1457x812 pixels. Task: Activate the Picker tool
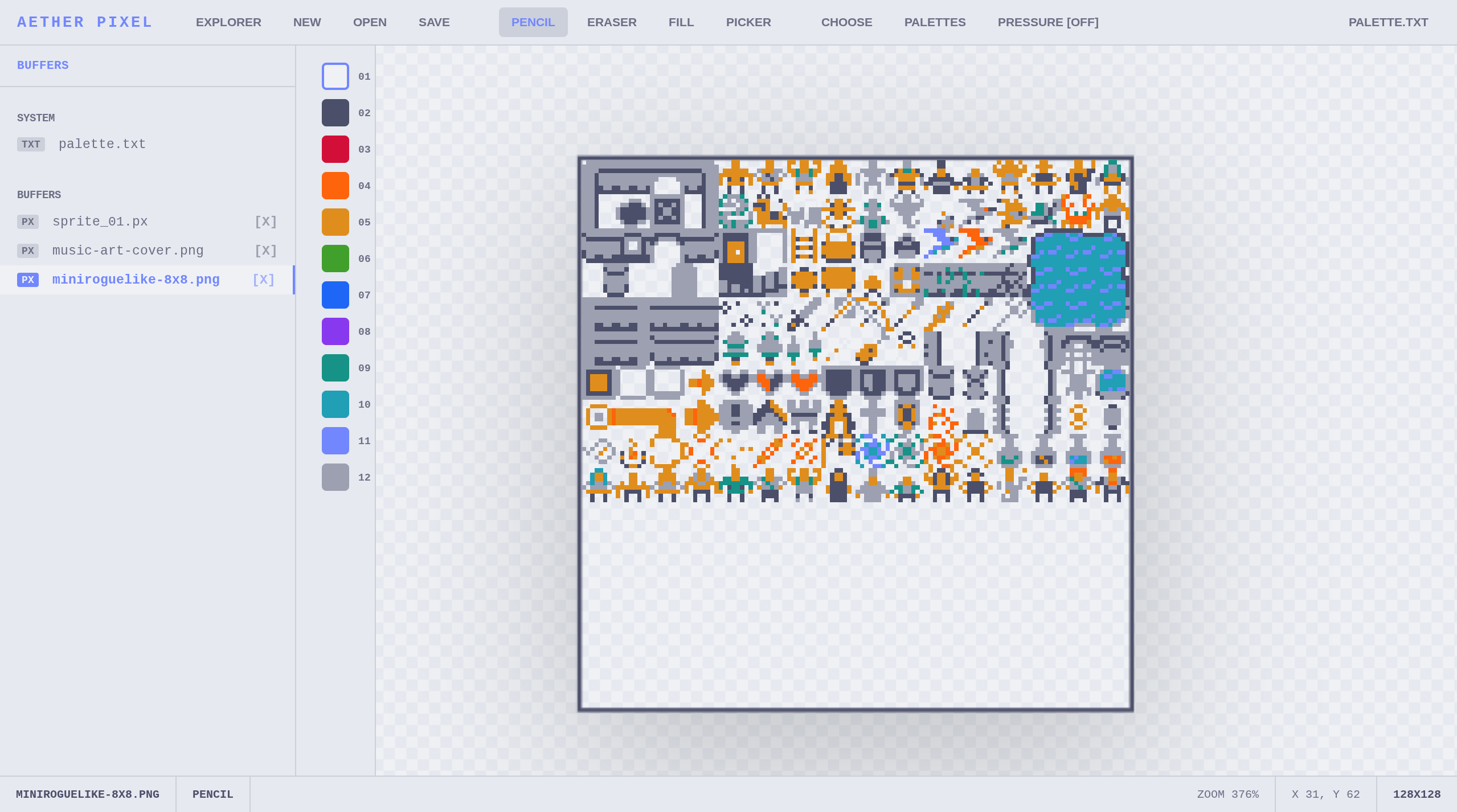748,22
